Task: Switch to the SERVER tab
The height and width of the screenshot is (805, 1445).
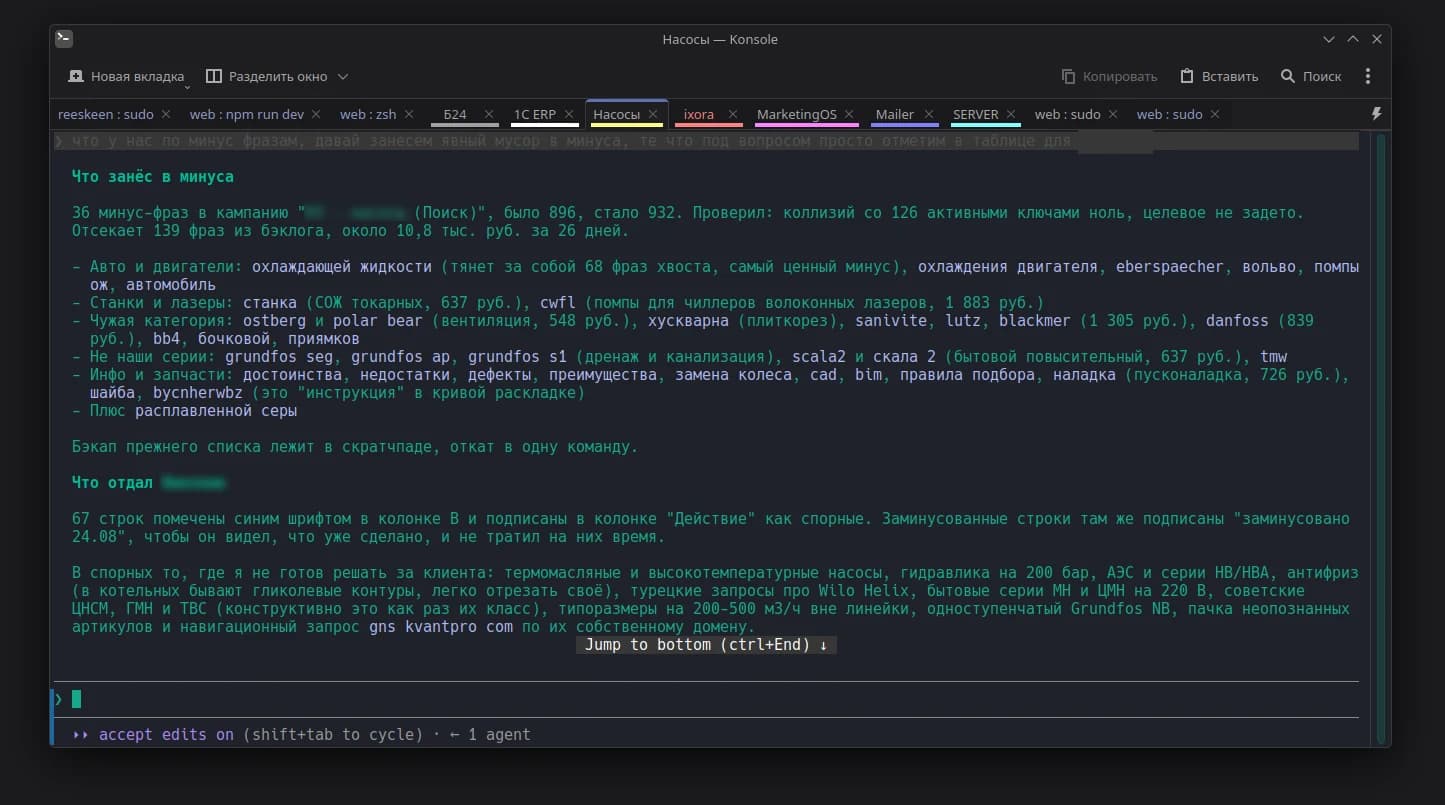Action: 976,114
